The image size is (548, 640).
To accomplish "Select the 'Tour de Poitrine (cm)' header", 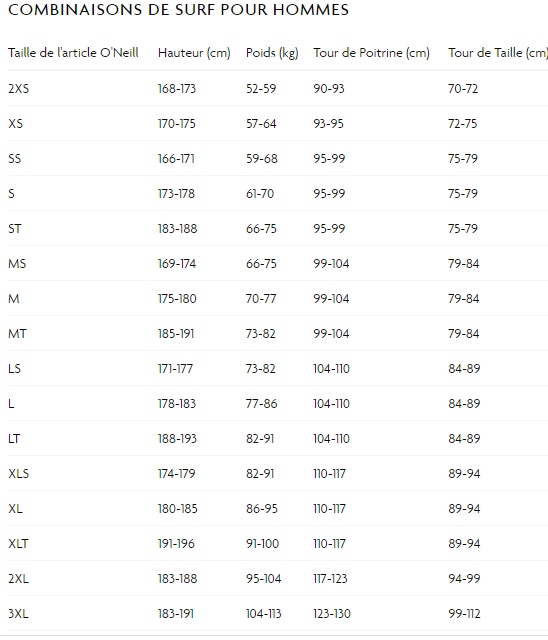I will click(x=371, y=53).
